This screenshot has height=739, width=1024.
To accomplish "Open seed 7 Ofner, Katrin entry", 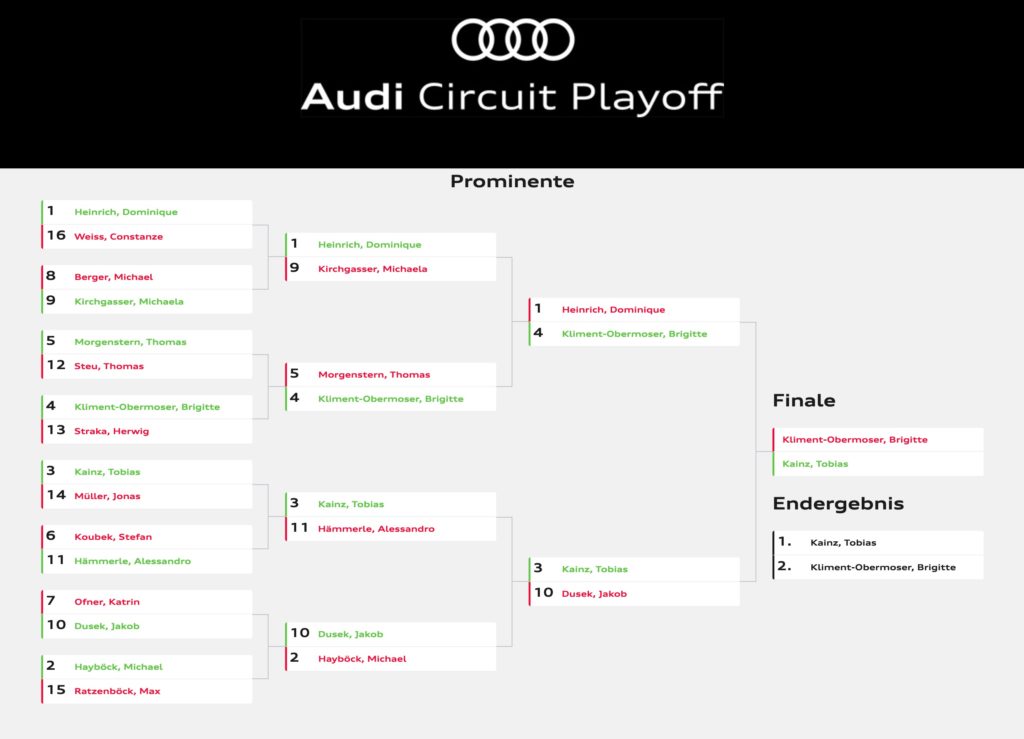I will 106,602.
